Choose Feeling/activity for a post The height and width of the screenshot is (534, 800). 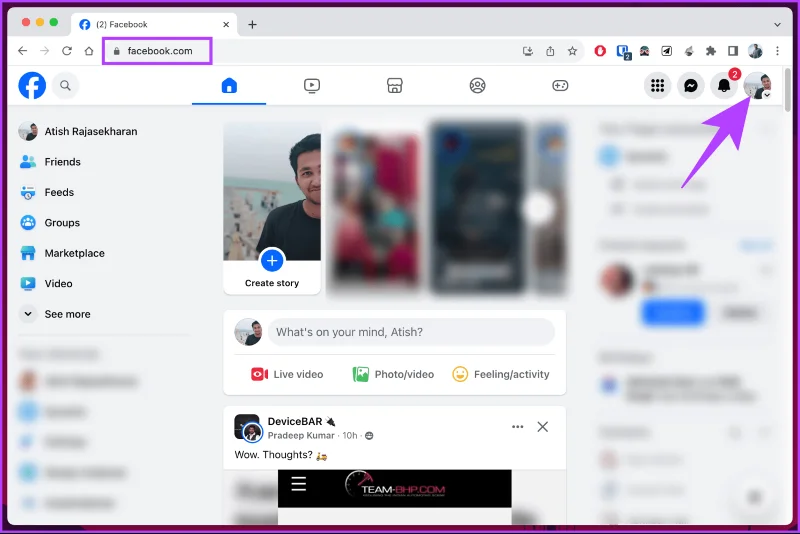(501, 374)
